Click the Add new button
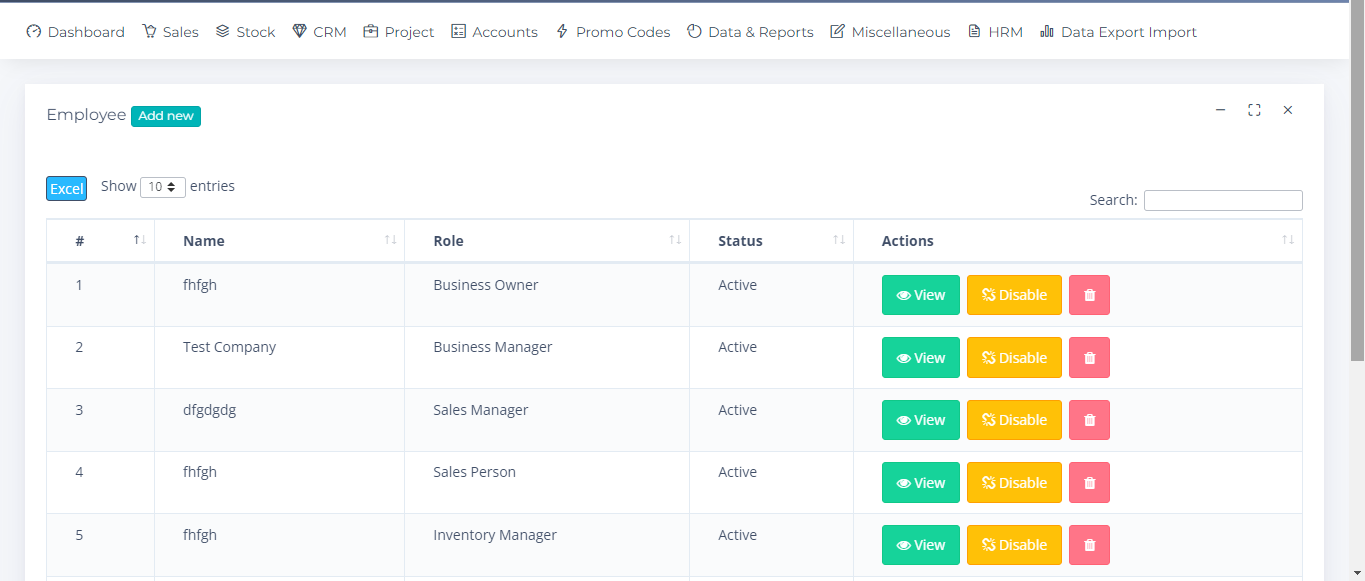Screen dimensions: 1365x581 [165, 116]
